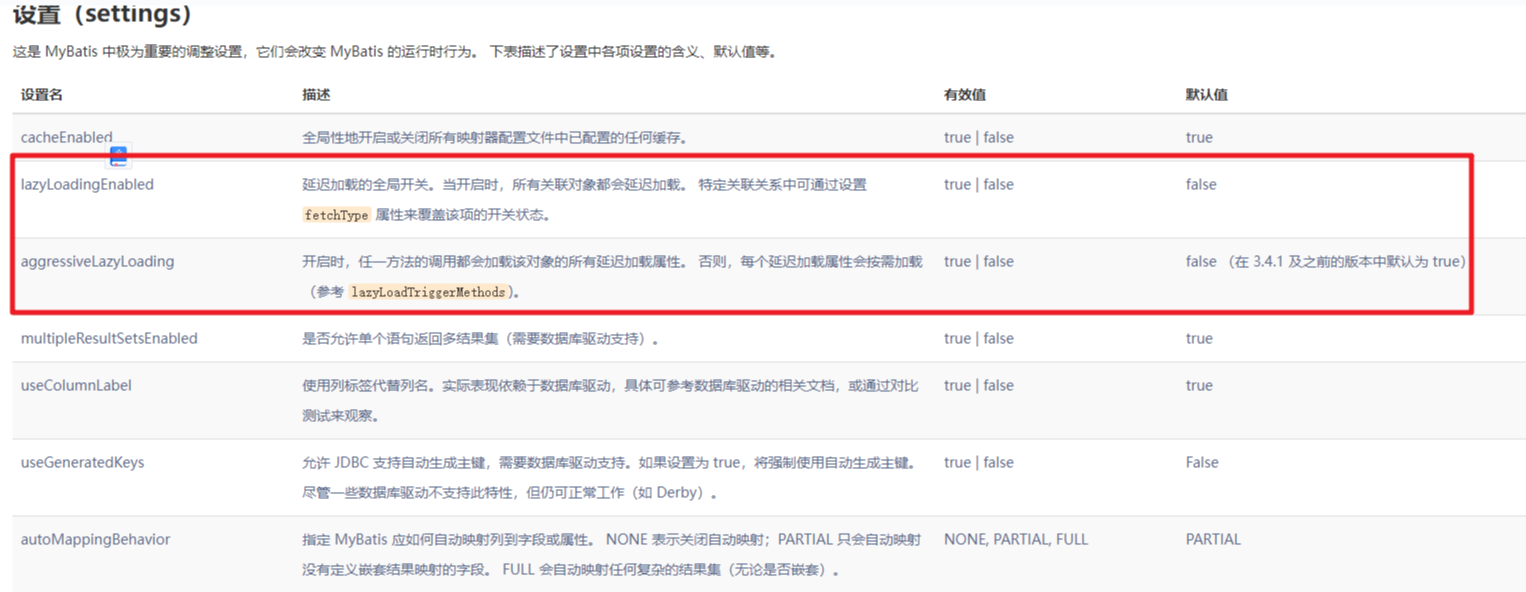
Task: Click 'true | false' in the useColumnLabel row
Action: (x=978, y=385)
